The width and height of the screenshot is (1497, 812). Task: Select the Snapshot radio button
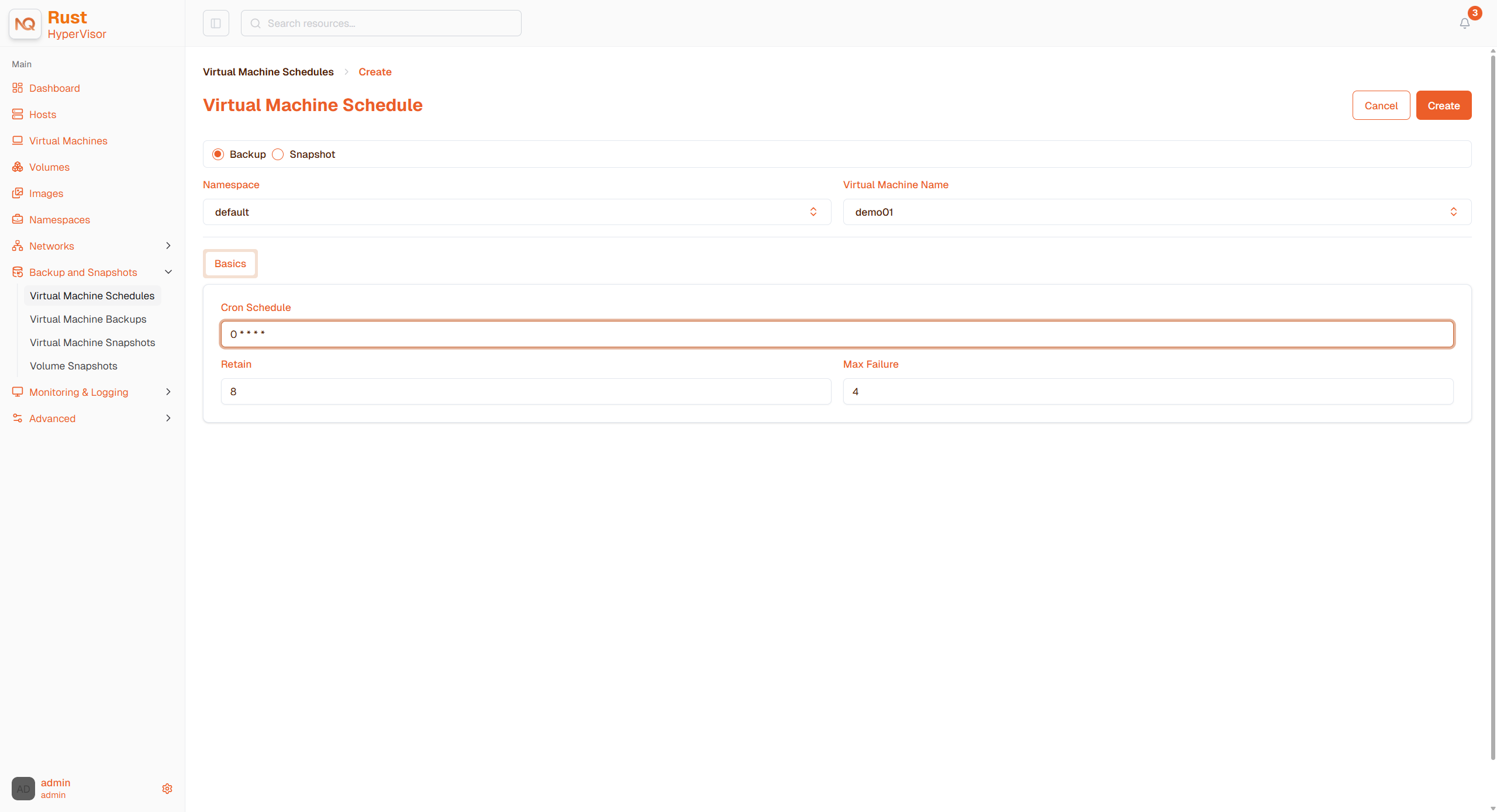pos(278,154)
